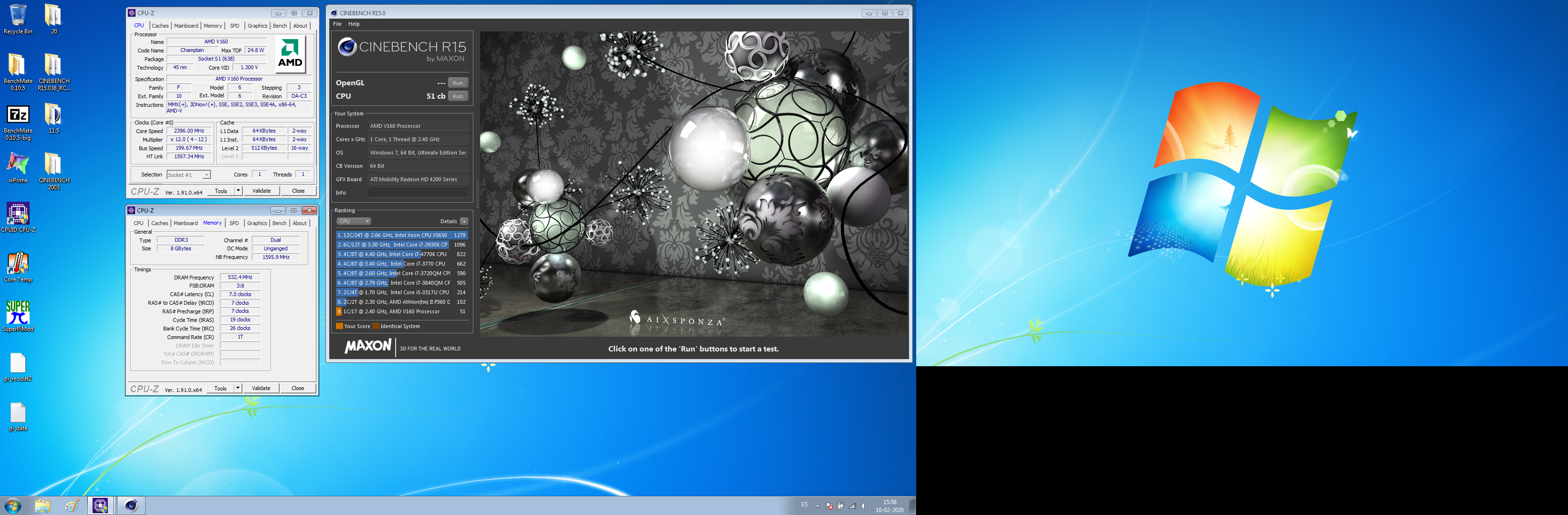The image size is (1568, 515).
Task: Select ranking row Intel Xeon CPU X5650
Action: point(402,235)
